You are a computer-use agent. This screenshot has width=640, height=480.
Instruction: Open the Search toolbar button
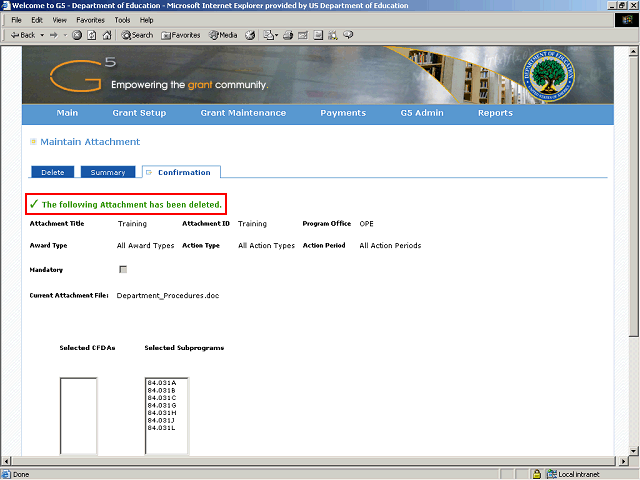tap(137, 36)
